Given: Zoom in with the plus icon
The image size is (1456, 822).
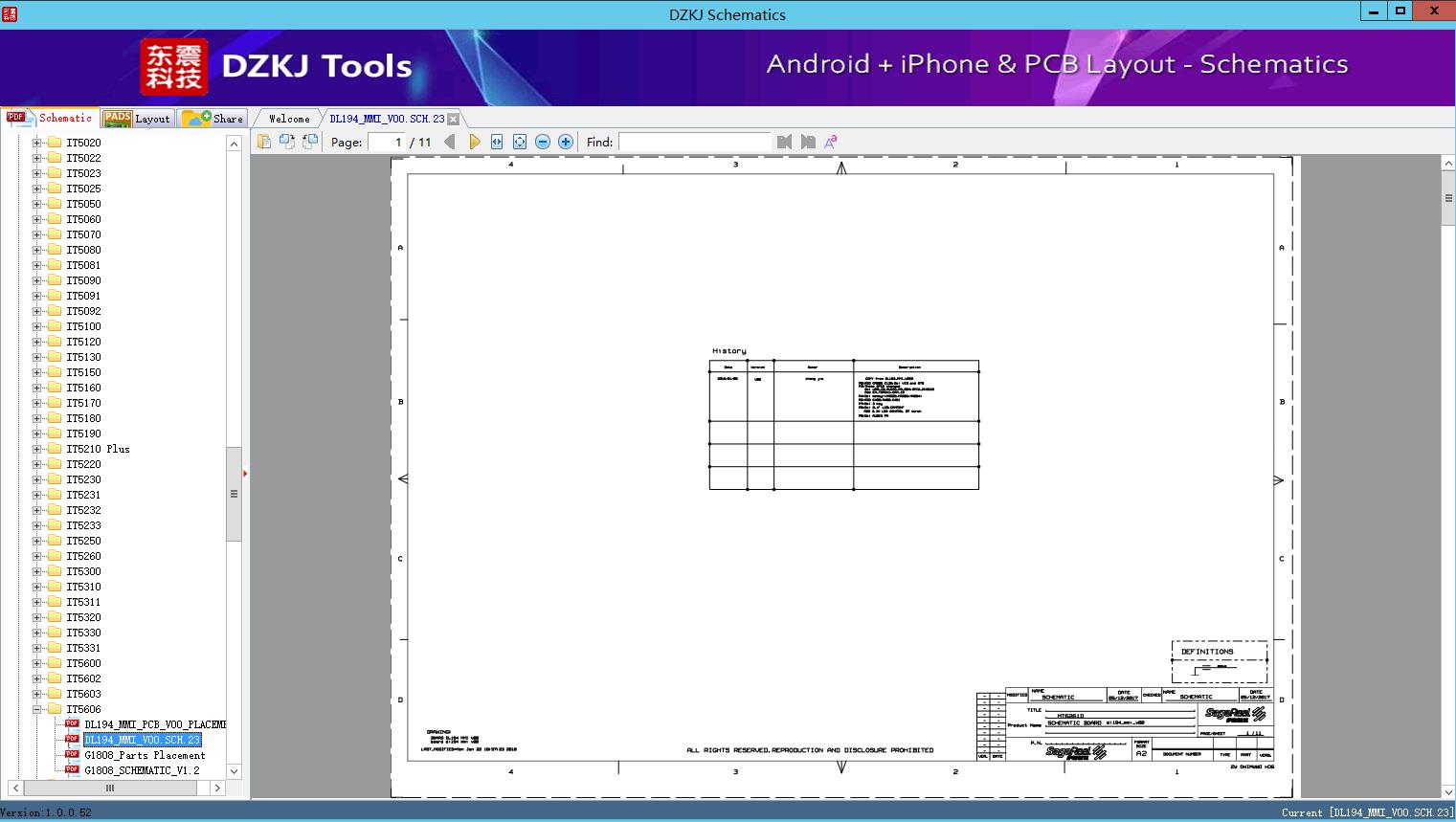Looking at the screenshot, I should (566, 142).
